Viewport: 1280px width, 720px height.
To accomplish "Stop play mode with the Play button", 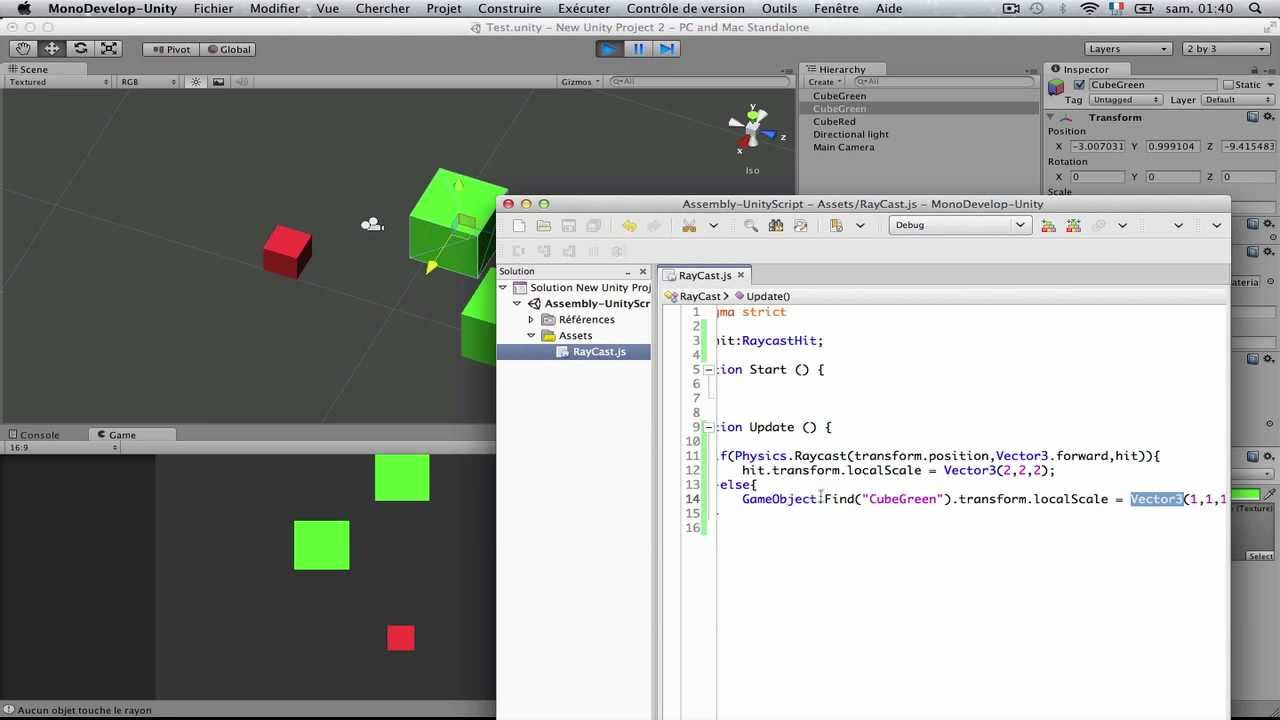I will click(609, 49).
